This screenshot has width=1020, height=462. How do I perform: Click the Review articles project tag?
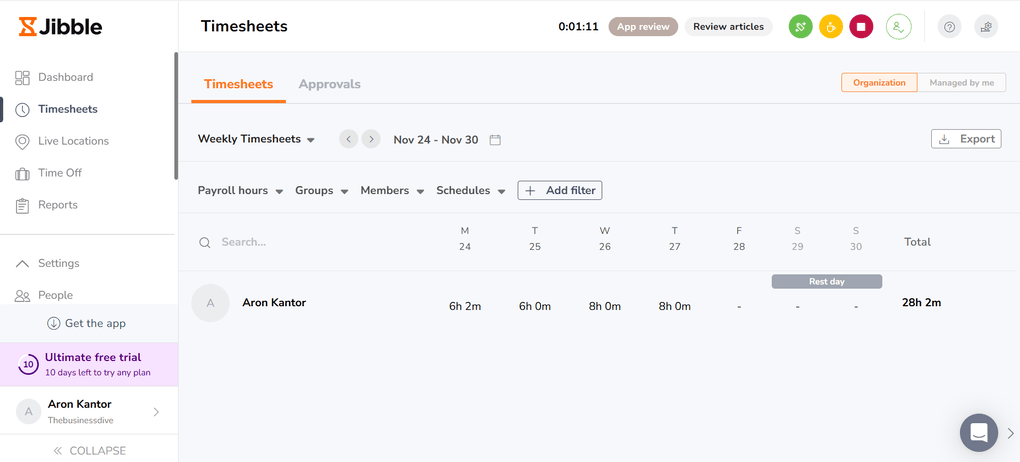(729, 27)
